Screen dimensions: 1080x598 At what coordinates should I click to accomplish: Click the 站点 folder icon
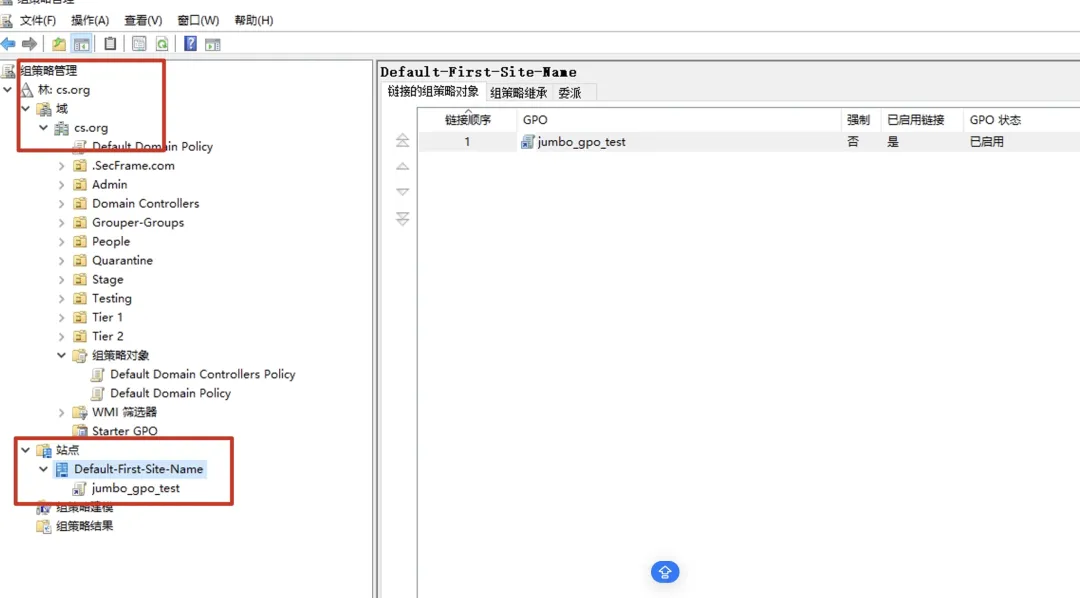(44, 450)
